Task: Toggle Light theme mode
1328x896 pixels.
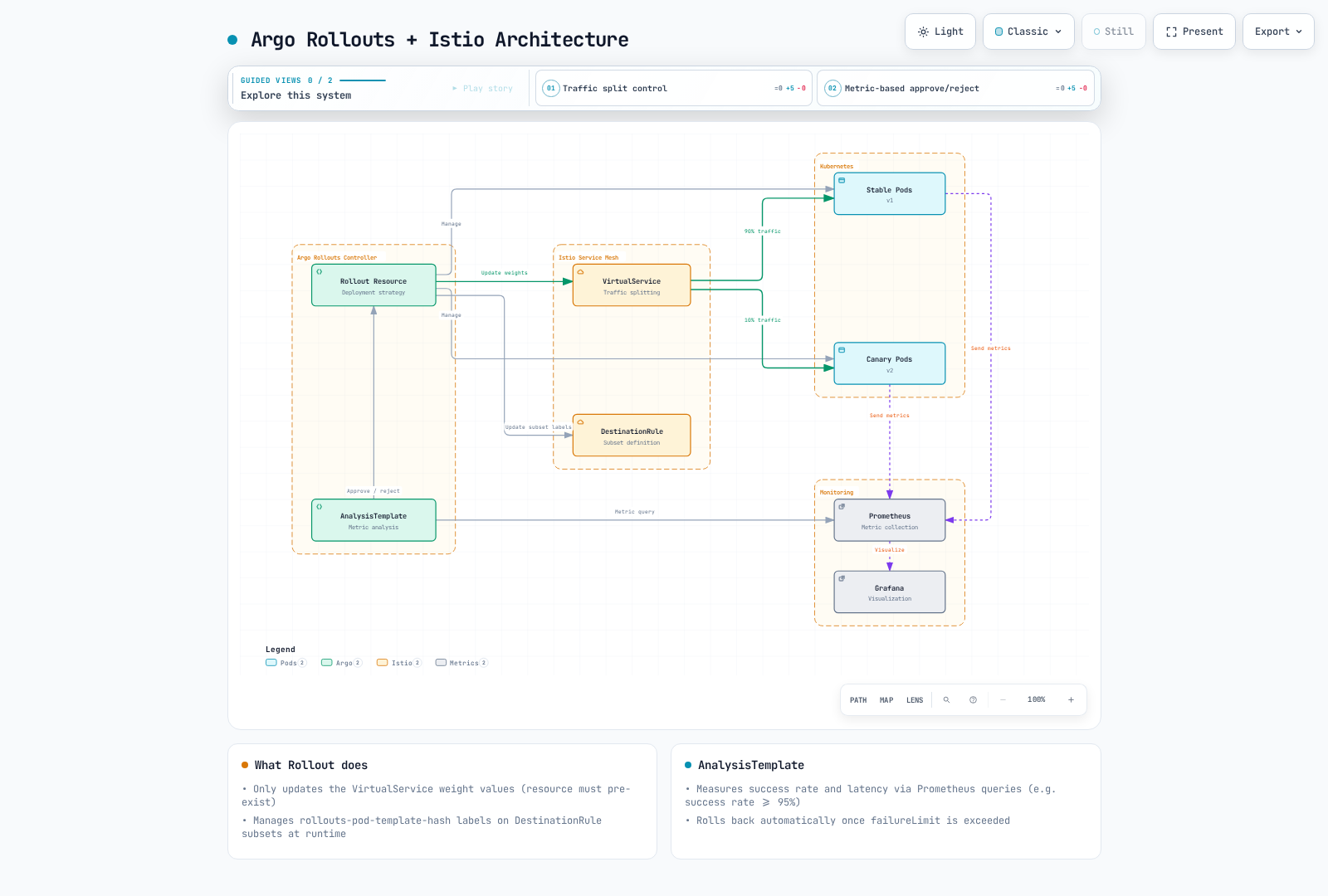Action: click(x=940, y=32)
